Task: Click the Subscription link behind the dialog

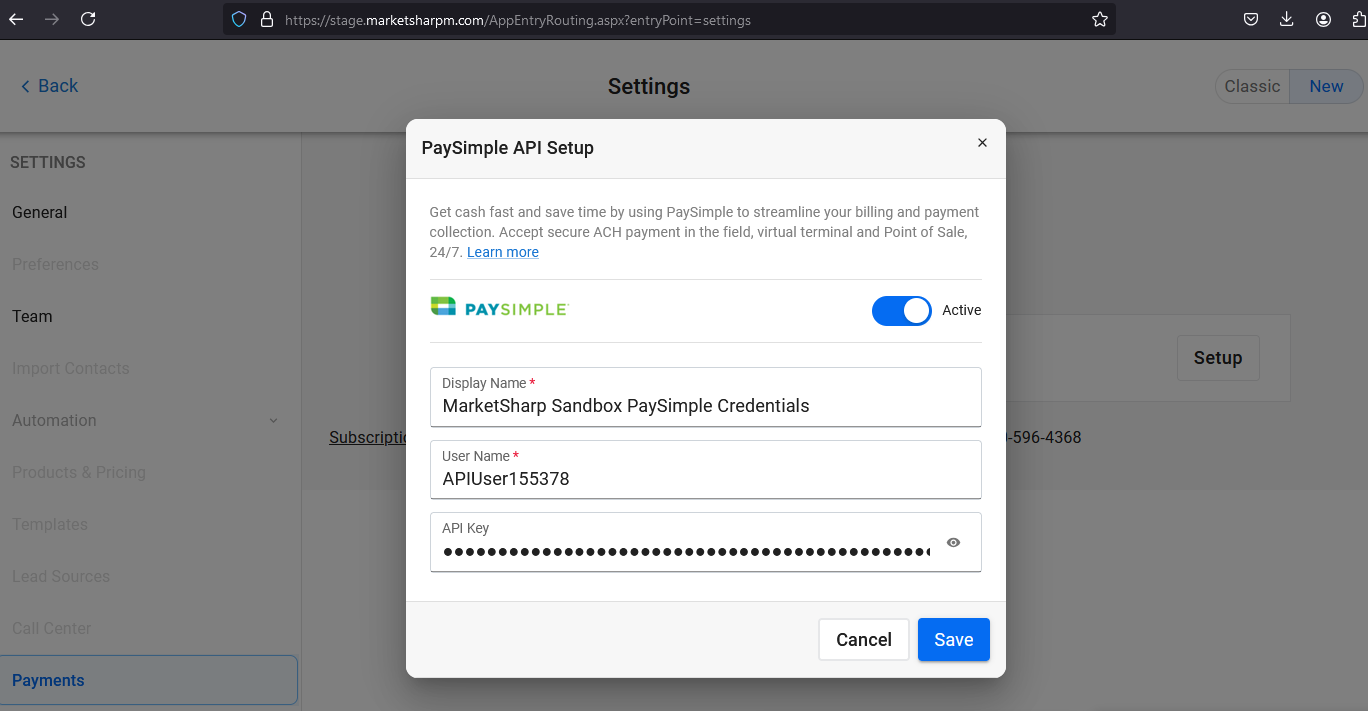Action: coord(368,437)
